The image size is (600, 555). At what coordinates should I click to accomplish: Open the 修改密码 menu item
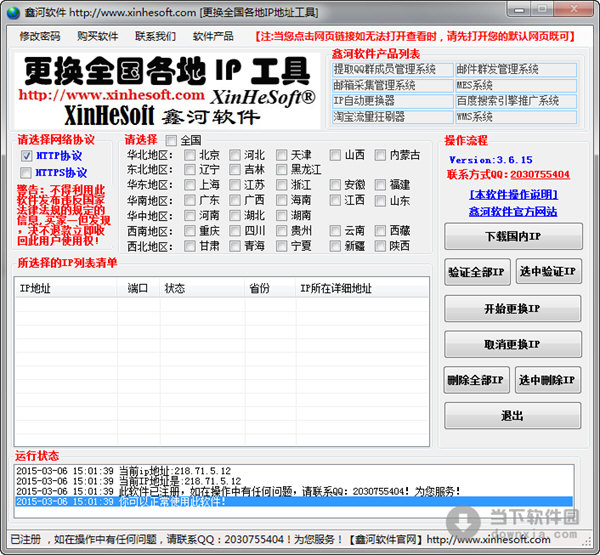40,36
